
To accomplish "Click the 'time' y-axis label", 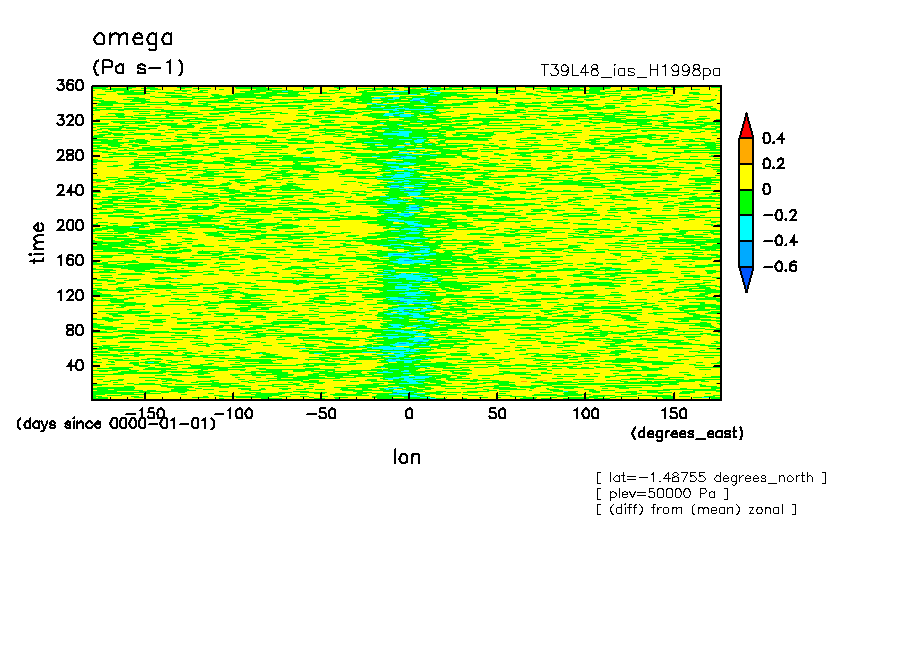I will click(x=37, y=242).
